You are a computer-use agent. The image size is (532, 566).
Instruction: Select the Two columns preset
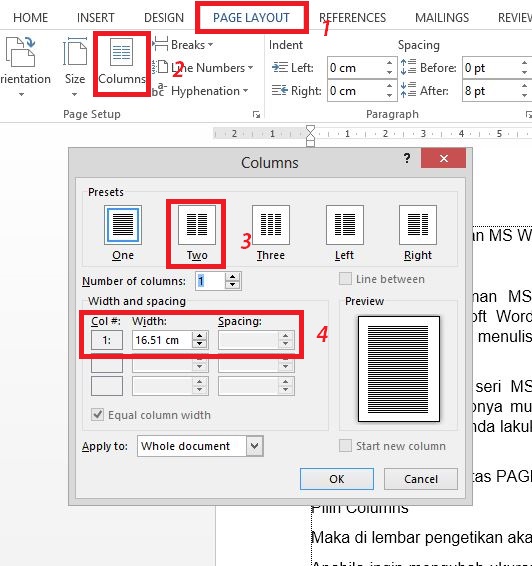197,232
